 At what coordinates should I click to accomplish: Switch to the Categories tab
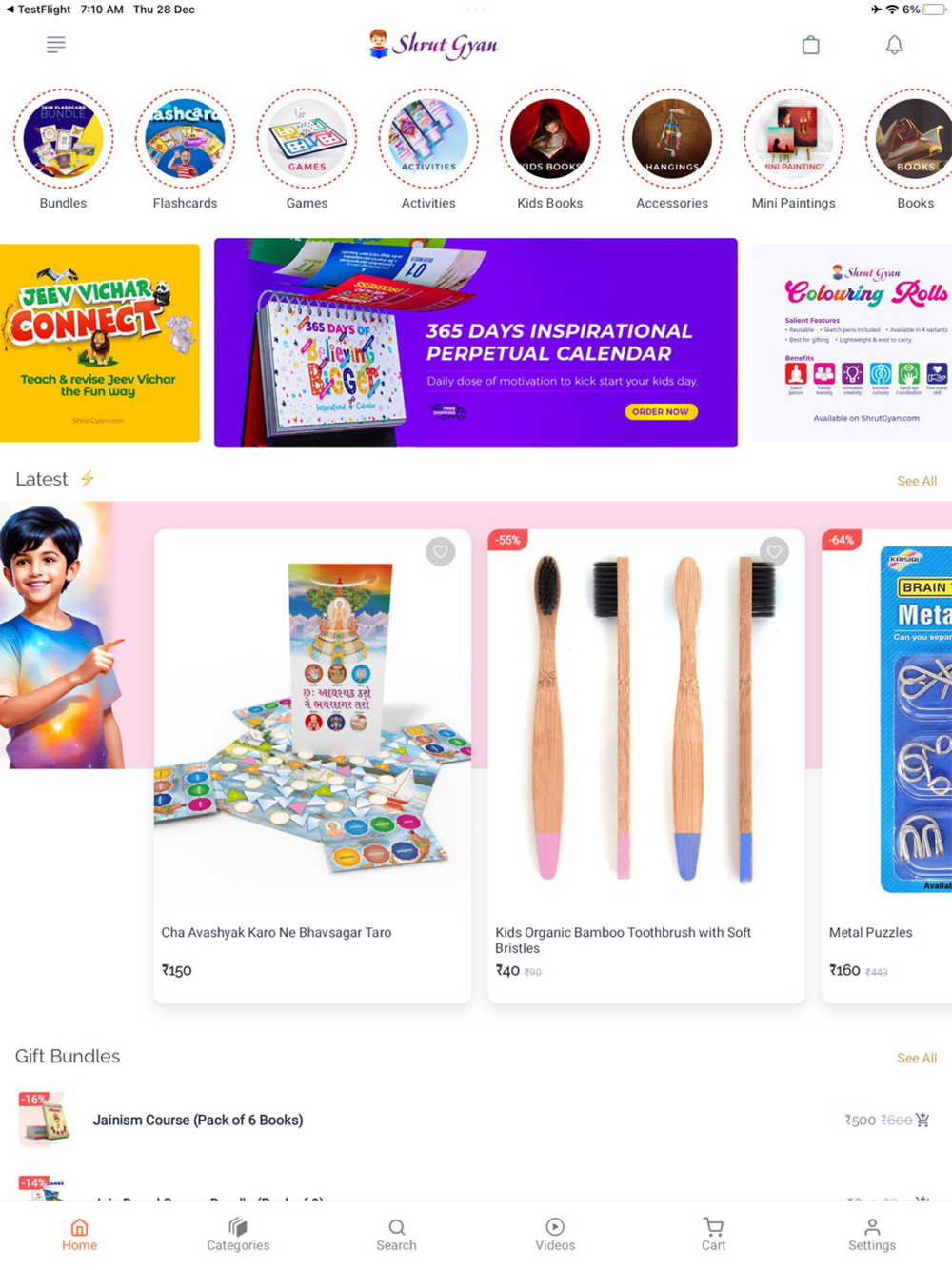(238, 1235)
